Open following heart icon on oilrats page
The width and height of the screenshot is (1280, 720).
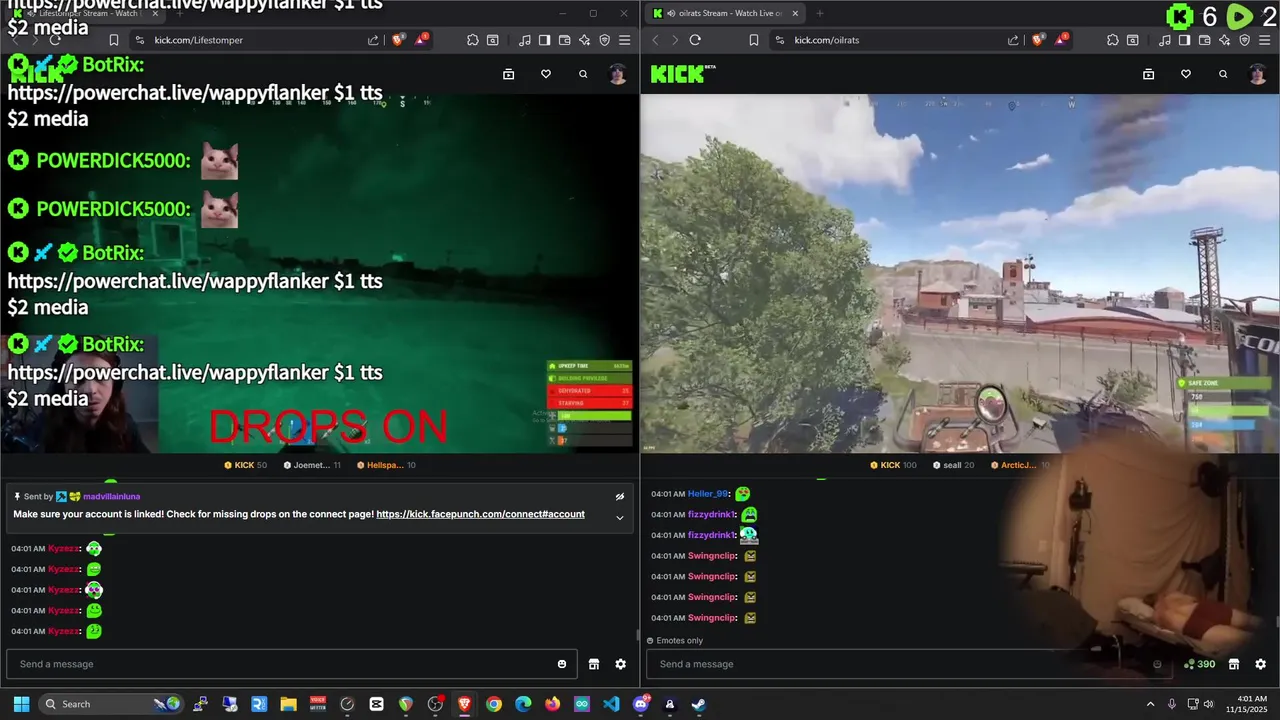pyautogui.click(x=1186, y=74)
